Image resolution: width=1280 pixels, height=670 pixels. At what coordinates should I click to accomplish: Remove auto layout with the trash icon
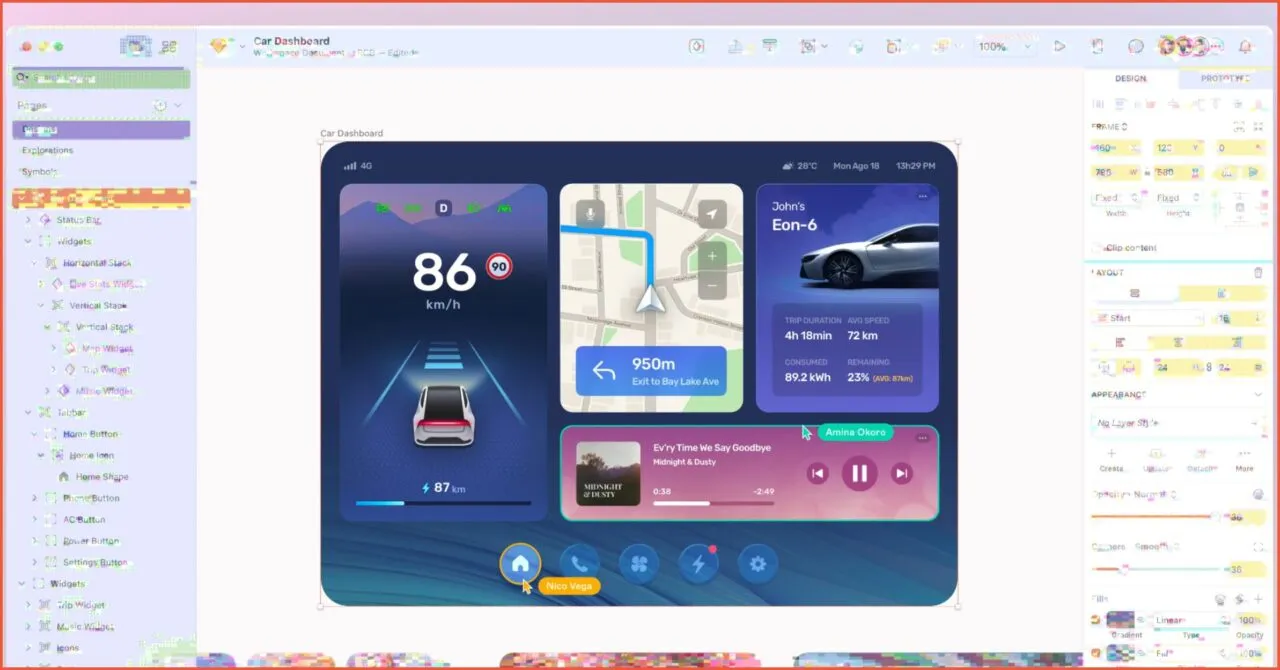(x=1259, y=272)
